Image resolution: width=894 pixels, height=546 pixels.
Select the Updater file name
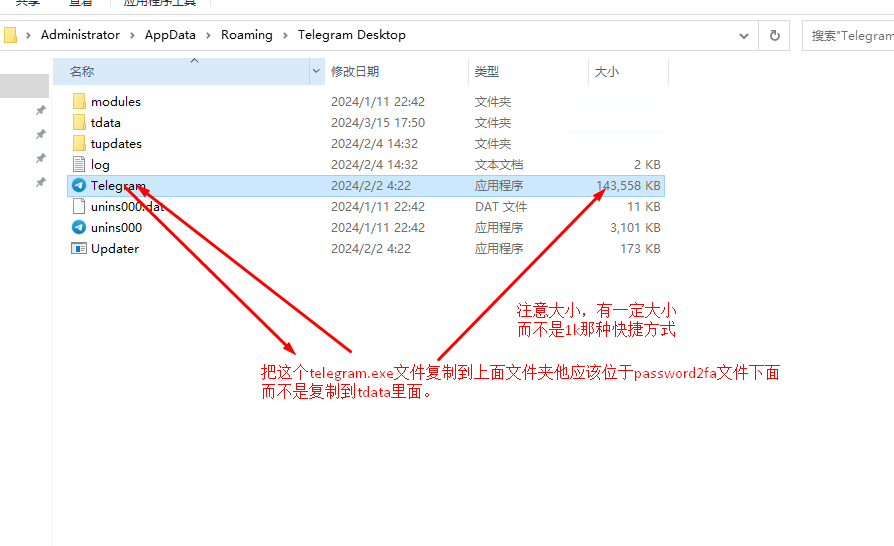[x=115, y=248]
